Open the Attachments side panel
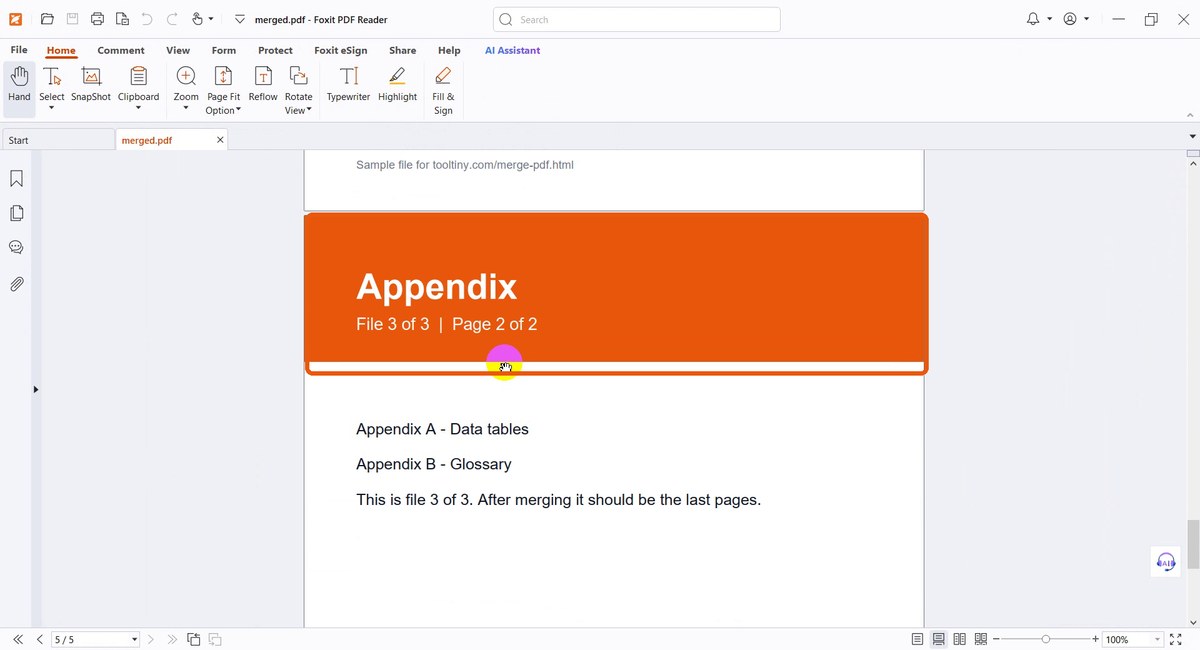Viewport: 1200px width, 650px height. click(17, 284)
